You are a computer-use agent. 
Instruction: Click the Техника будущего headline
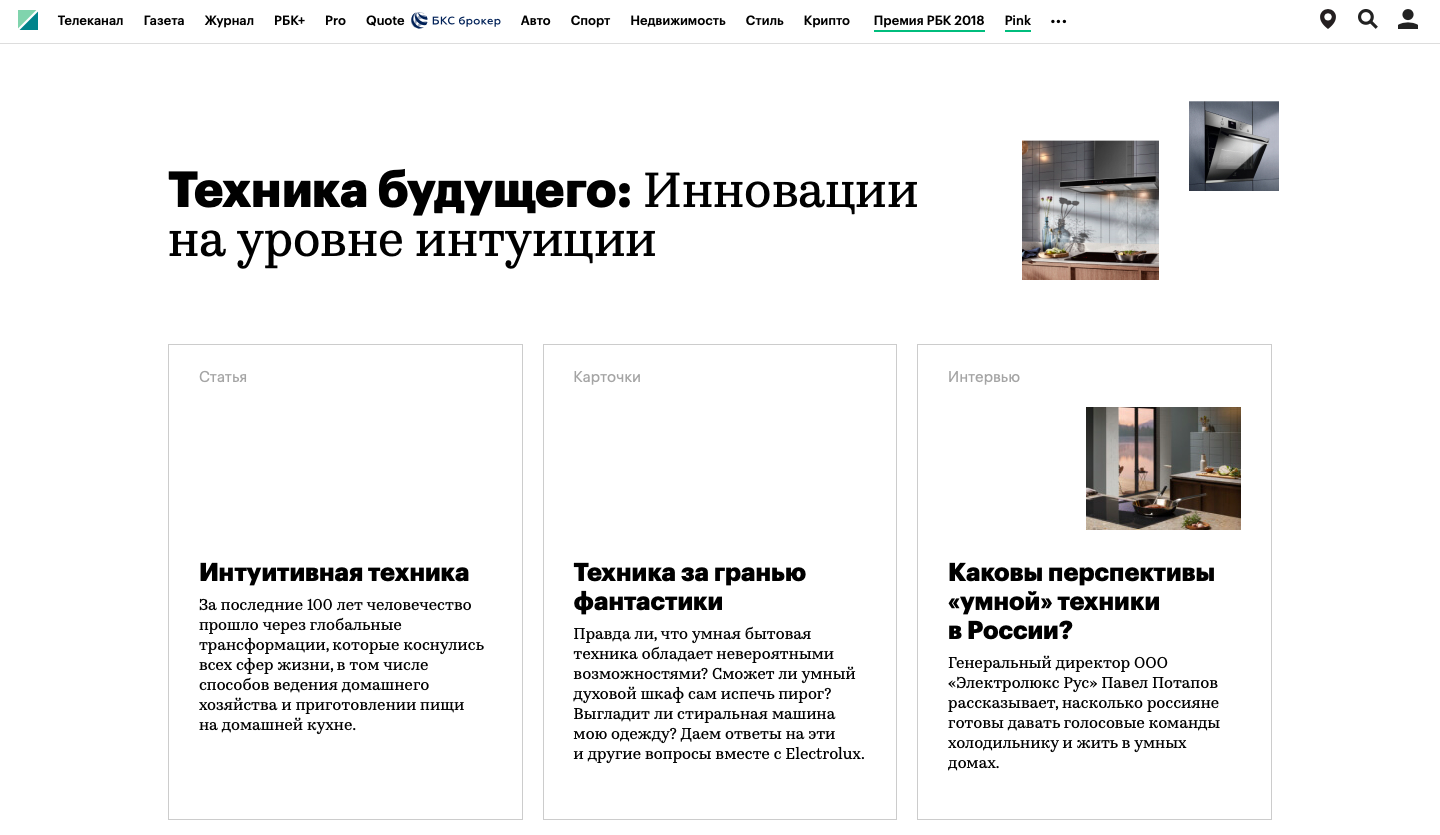543,215
